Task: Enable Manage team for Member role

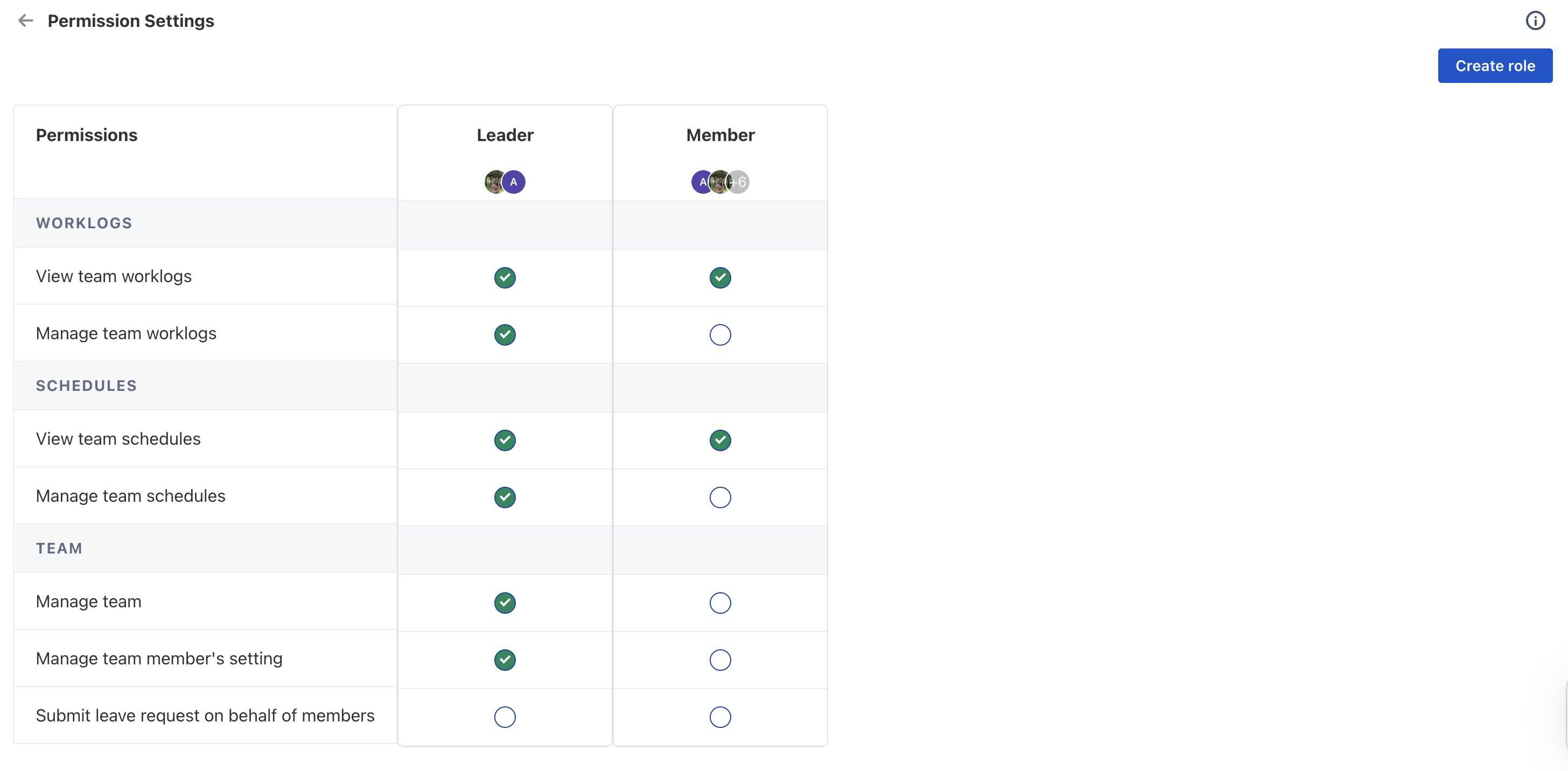Action: 720,603
